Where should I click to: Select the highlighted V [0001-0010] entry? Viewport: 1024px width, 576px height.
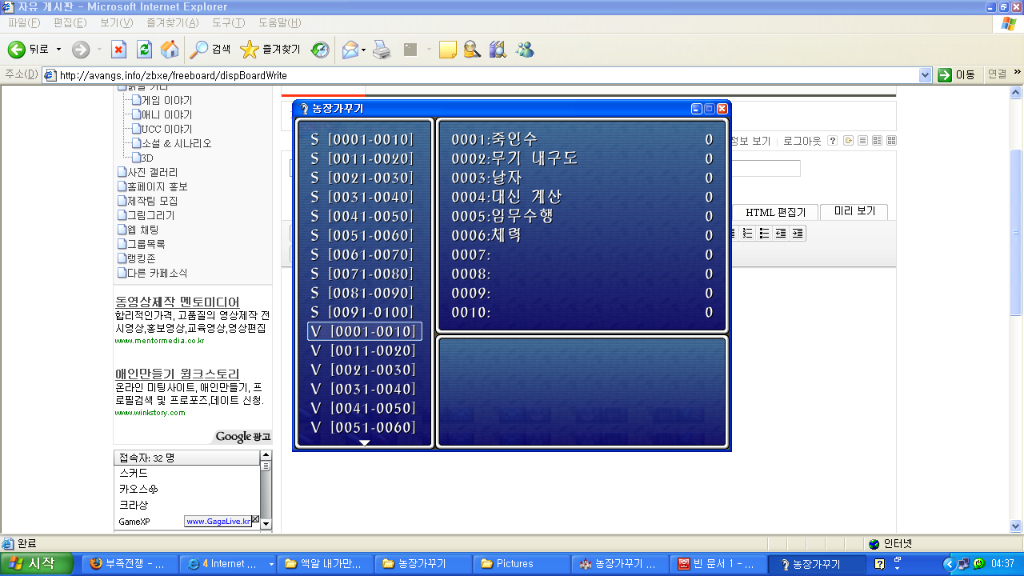coord(364,331)
